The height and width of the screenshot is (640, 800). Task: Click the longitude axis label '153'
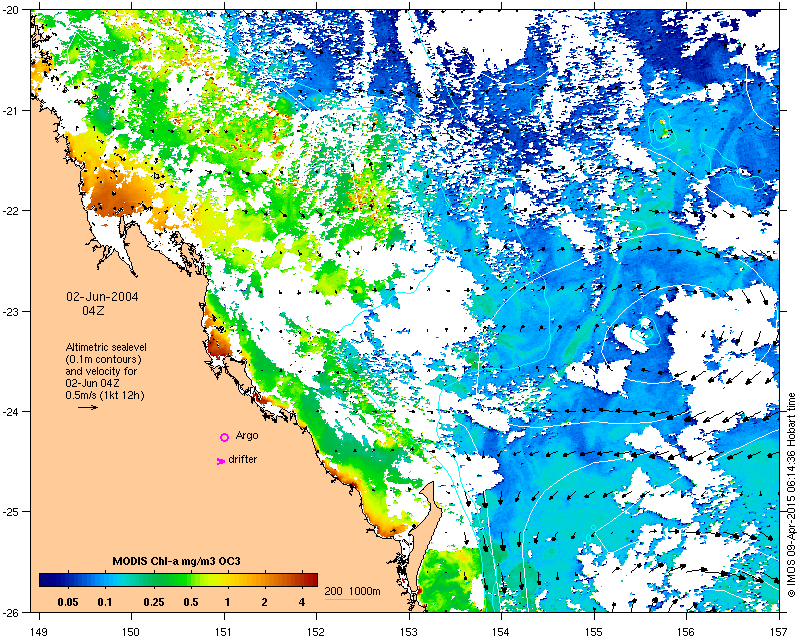point(409,632)
